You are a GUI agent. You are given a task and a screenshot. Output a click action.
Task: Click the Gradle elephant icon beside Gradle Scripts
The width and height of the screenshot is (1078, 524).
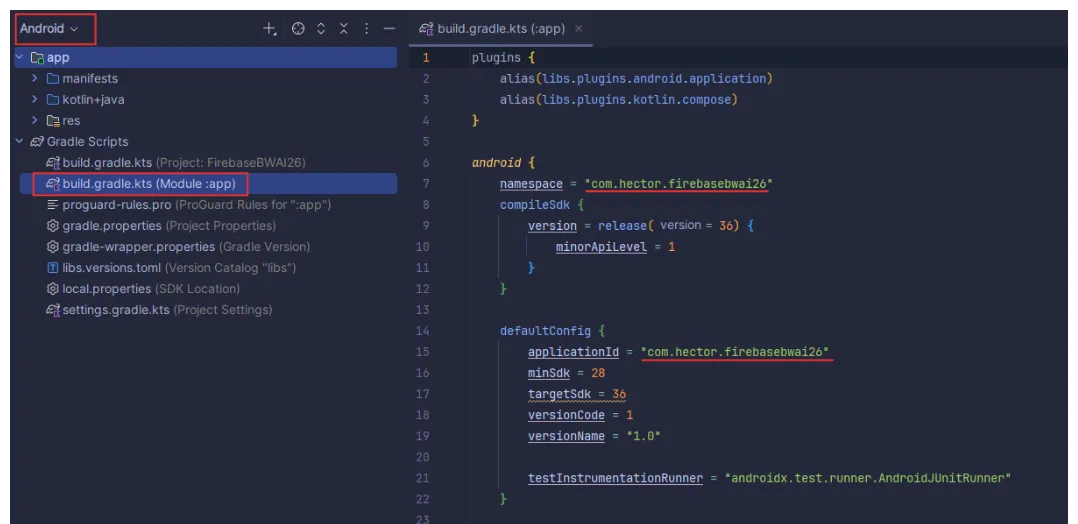(x=36, y=142)
